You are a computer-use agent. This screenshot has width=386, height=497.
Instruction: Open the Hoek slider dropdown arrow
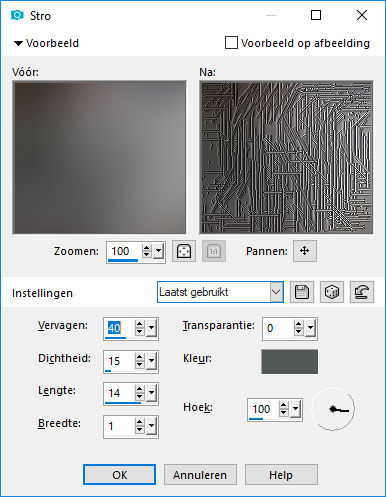click(296, 409)
